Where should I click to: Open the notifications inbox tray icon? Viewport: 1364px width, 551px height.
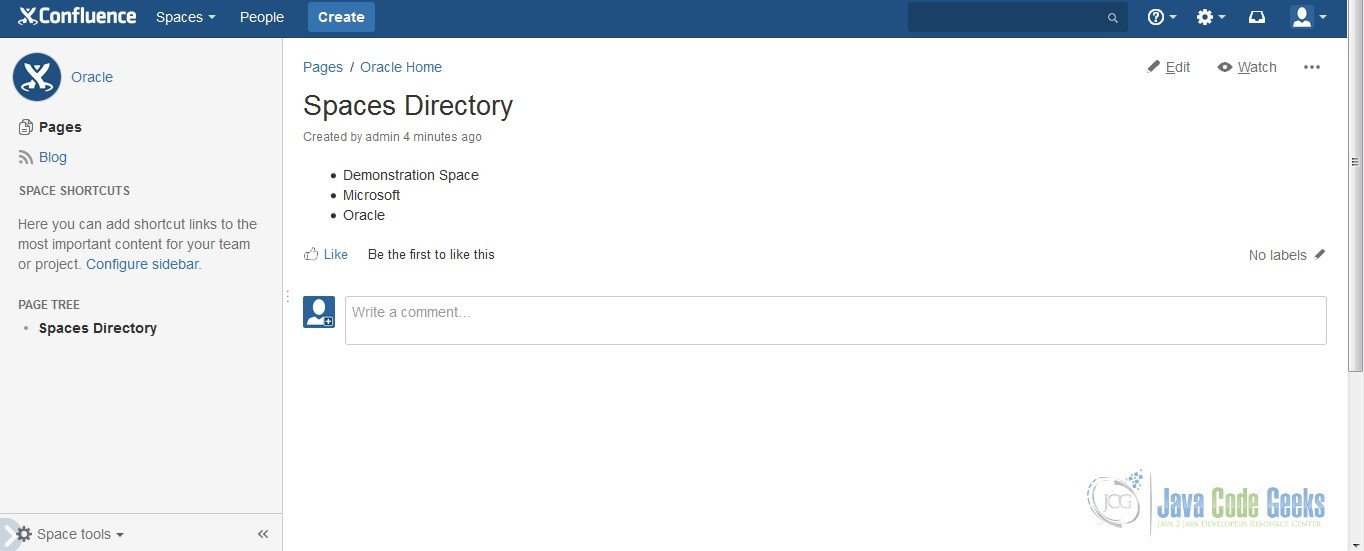[x=1257, y=17]
